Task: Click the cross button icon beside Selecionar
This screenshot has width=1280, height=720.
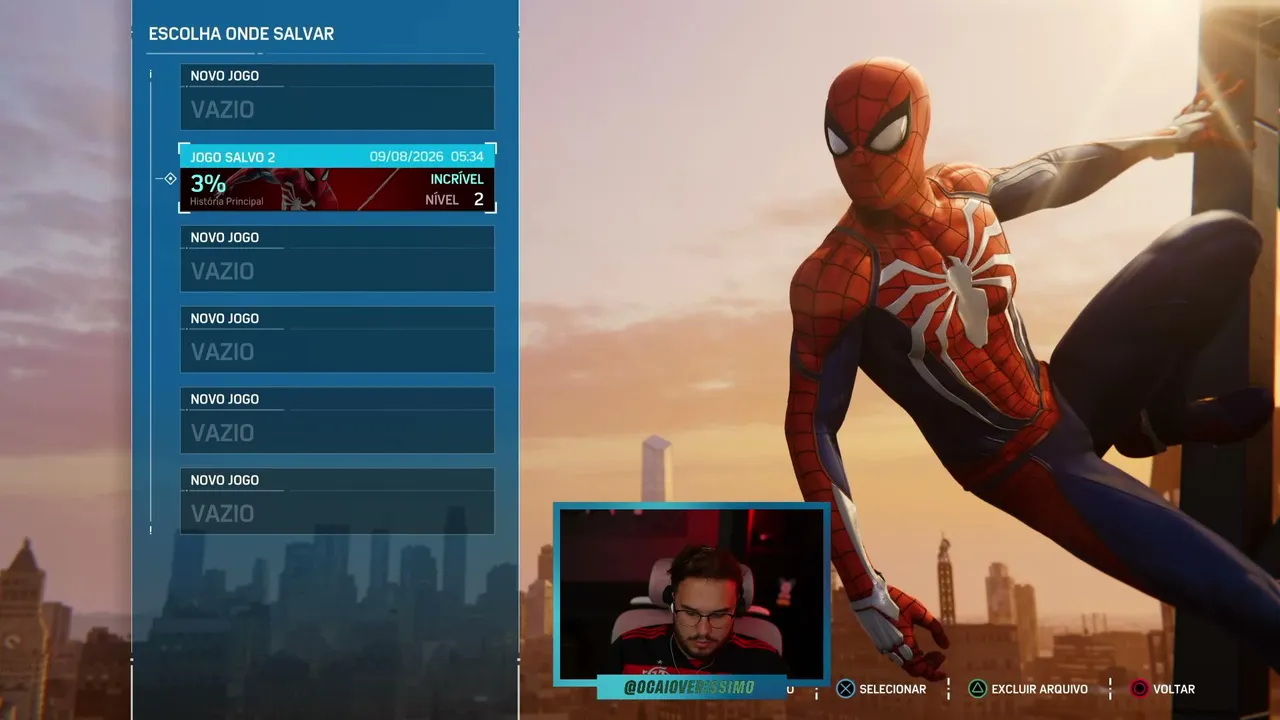Action: pyautogui.click(x=845, y=689)
